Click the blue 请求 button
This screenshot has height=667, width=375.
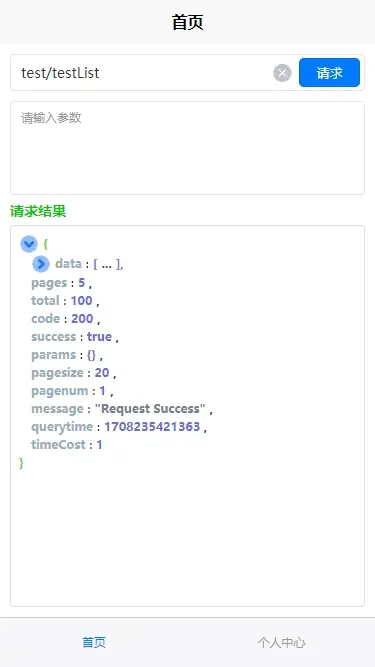330,73
